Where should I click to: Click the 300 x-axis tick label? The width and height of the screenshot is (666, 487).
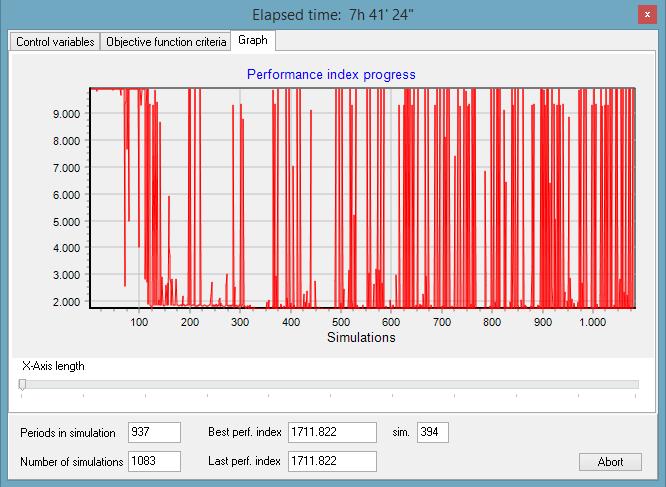[240, 322]
